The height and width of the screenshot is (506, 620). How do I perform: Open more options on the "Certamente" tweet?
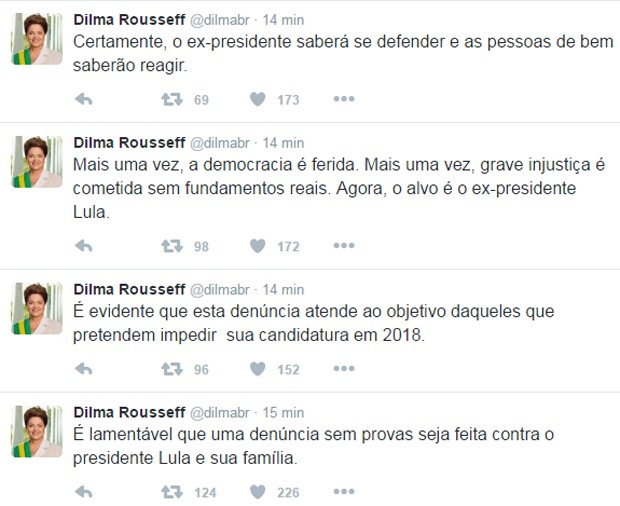point(344,100)
